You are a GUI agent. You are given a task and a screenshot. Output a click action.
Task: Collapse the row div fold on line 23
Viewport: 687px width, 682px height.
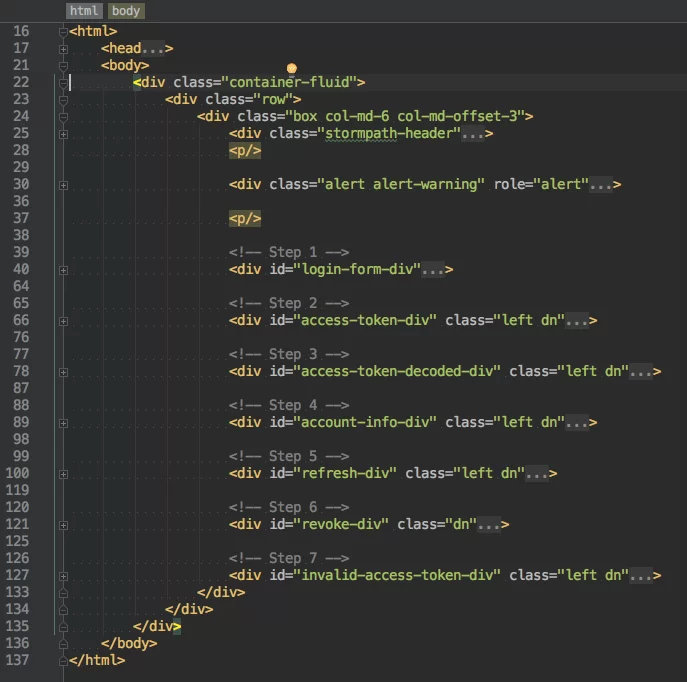(63, 100)
